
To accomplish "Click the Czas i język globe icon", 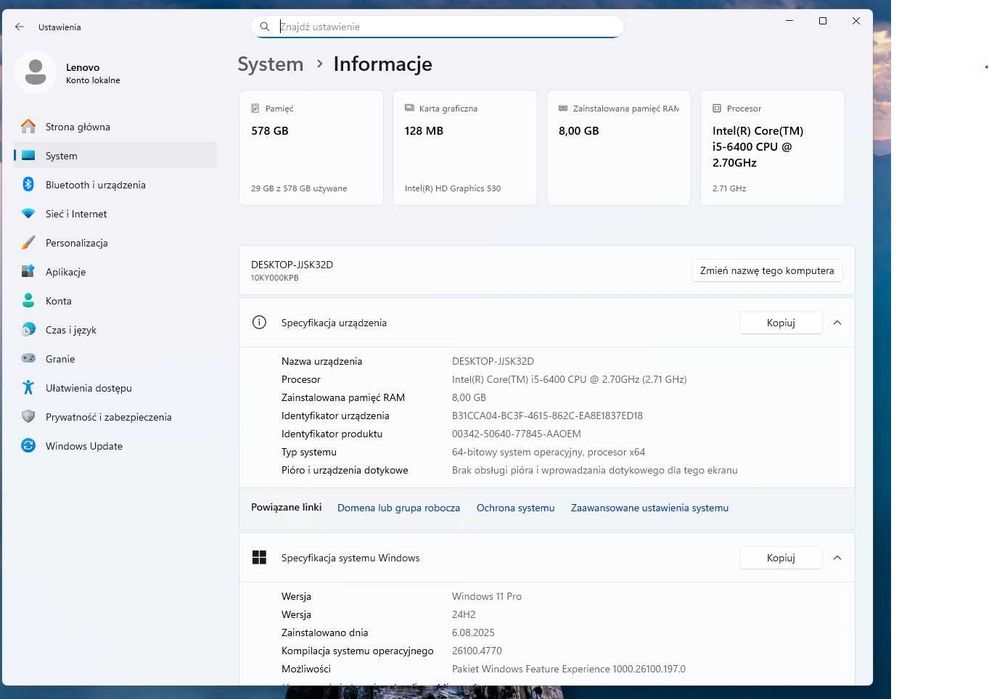I will tap(28, 329).
